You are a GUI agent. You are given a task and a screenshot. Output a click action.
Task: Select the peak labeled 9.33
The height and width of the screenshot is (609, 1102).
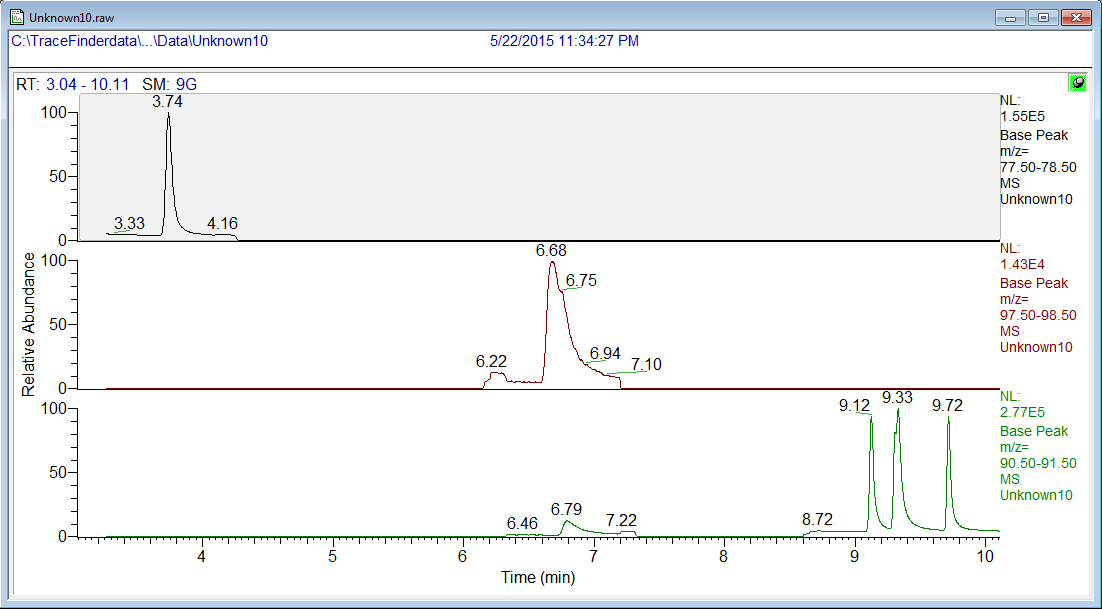[x=897, y=398]
